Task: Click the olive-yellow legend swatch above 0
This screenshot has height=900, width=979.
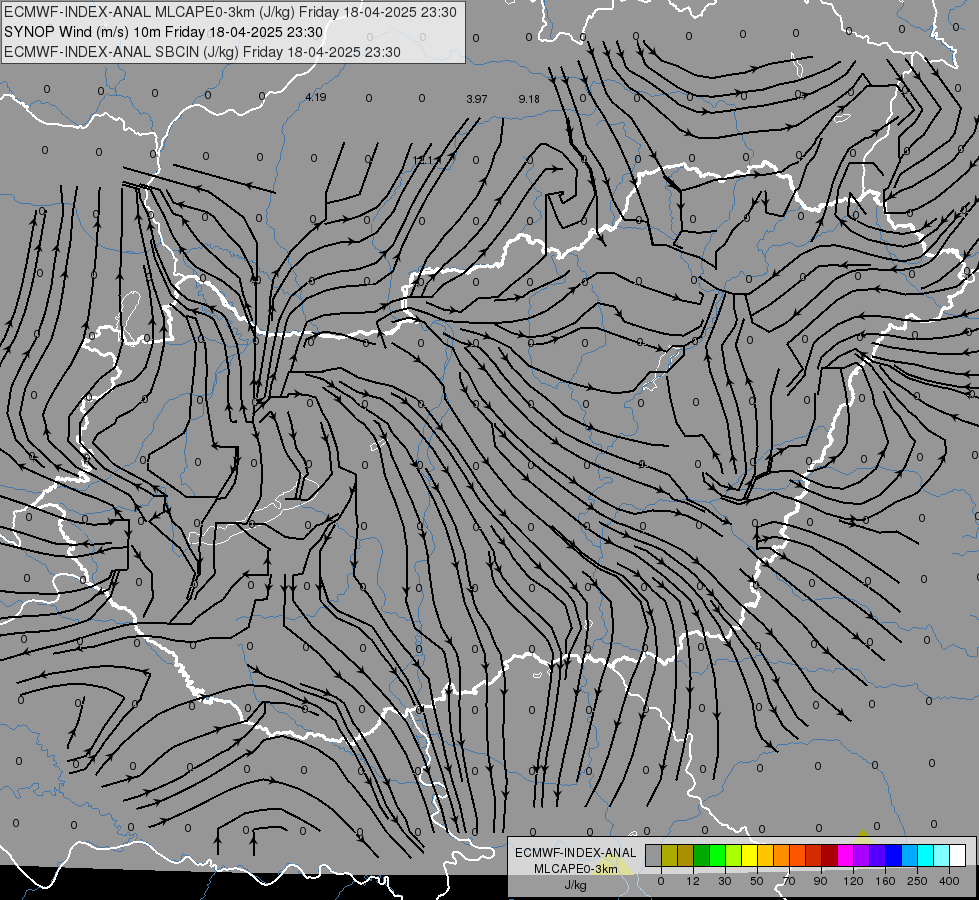Action: [670, 855]
